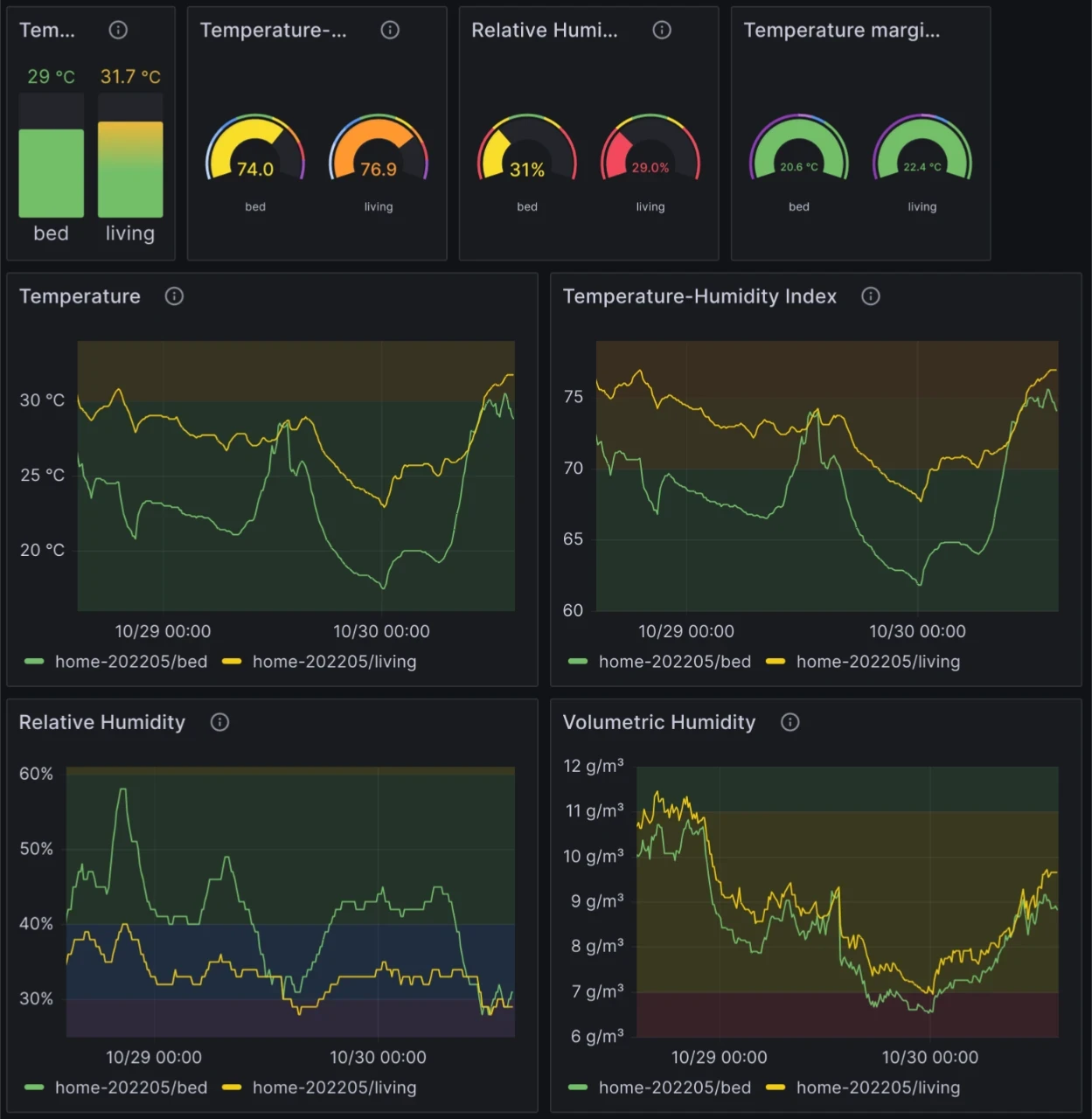Toggle home-202205/bed series in the Temperature legend
The height and width of the screenshot is (1119, 1092).
coord(131,662)
